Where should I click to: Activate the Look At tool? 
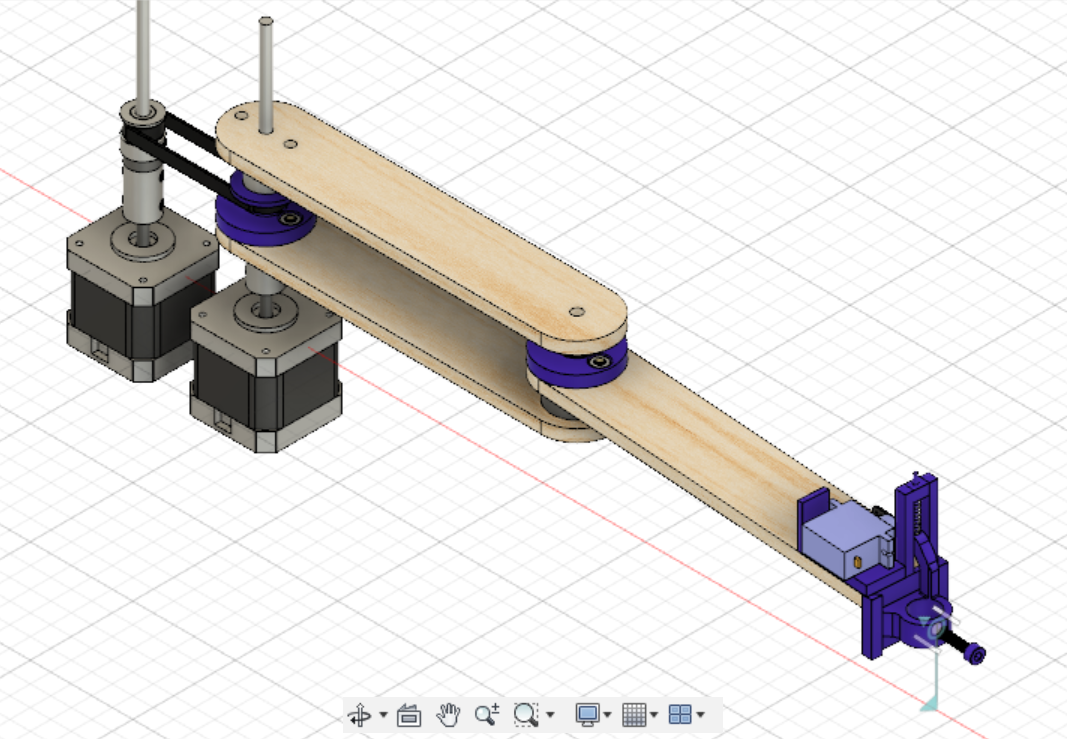408,715
